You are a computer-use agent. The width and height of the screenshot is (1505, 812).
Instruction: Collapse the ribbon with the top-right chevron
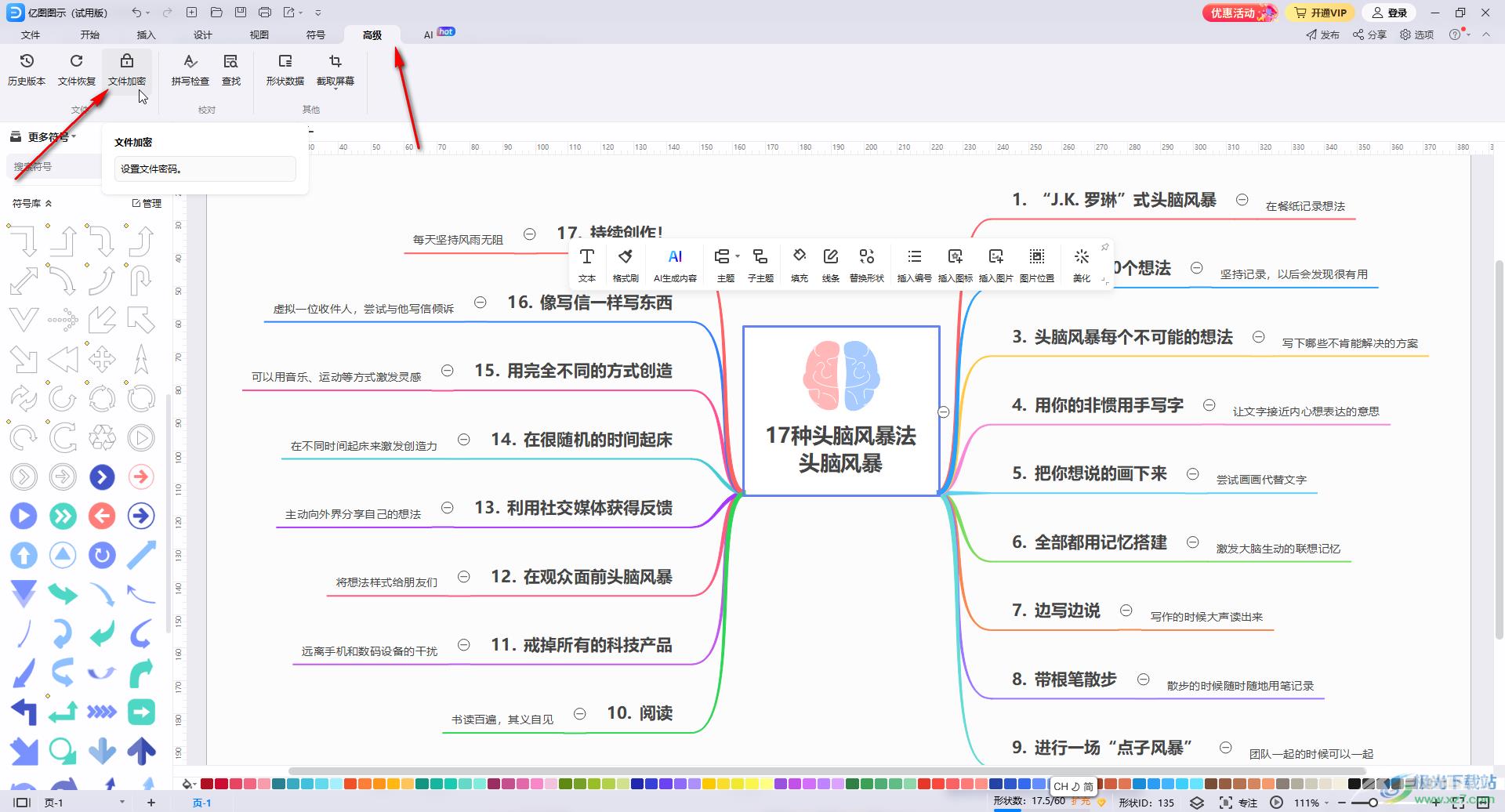point(1486,34)
